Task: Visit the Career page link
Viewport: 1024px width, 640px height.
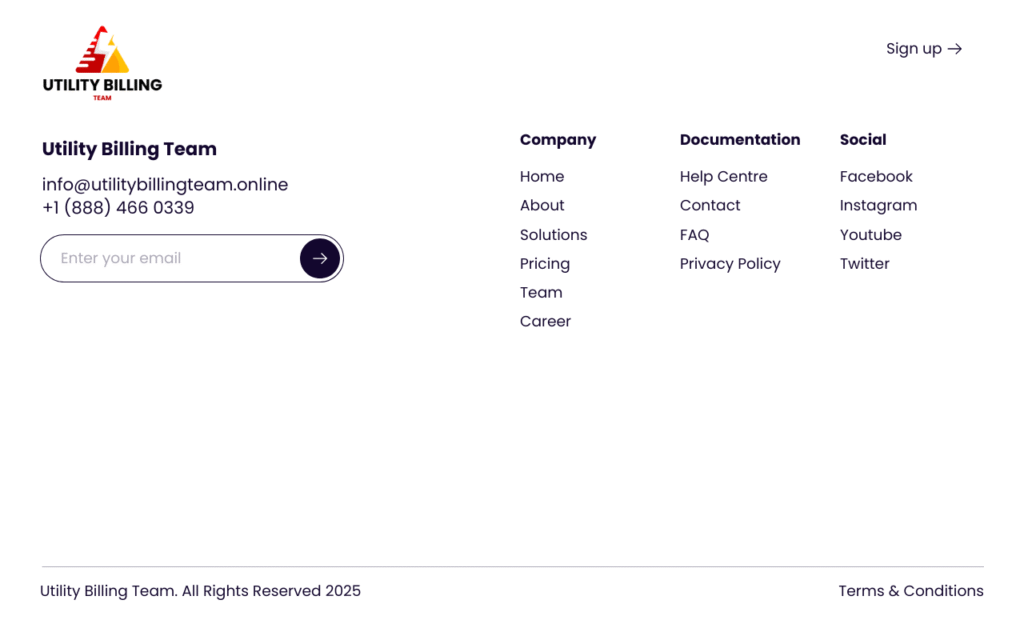Action: pyautogui.click(x=545, y=322)
